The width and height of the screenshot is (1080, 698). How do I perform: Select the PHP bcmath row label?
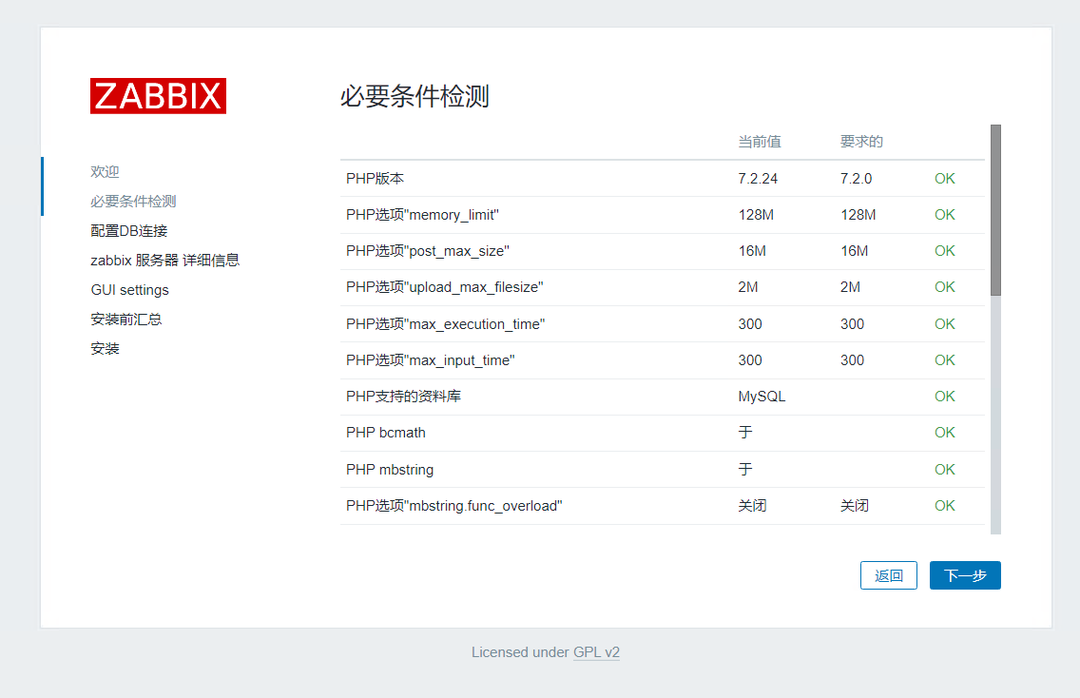386,433
